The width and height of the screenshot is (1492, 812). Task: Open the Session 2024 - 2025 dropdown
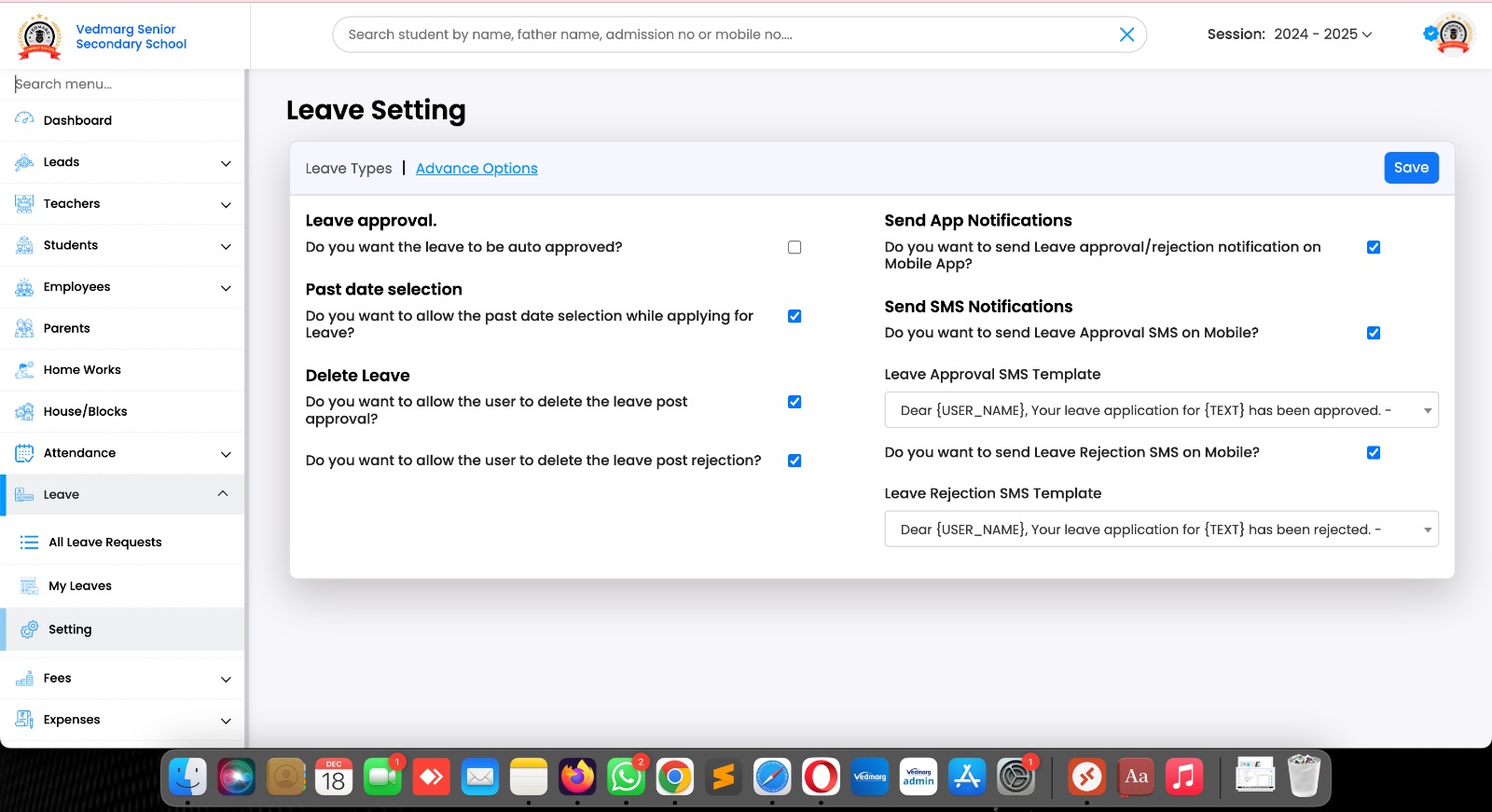click(1322, 34)
